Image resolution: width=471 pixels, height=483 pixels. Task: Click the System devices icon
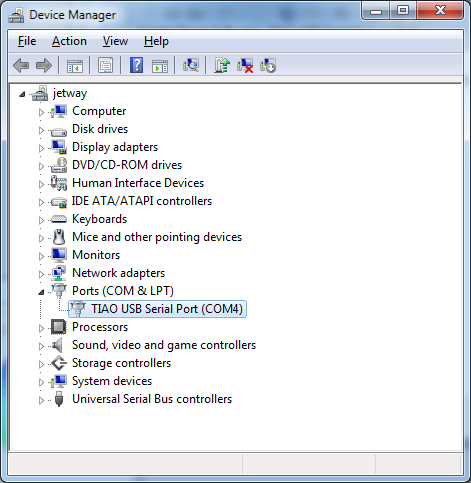pyautogui.click(x=59, y=381)
